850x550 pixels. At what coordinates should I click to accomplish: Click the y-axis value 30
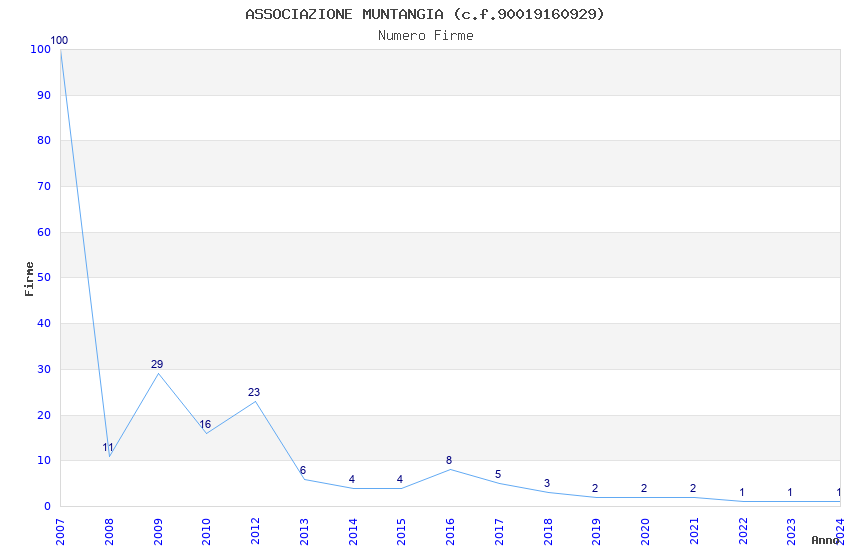[x=43, y=369]
